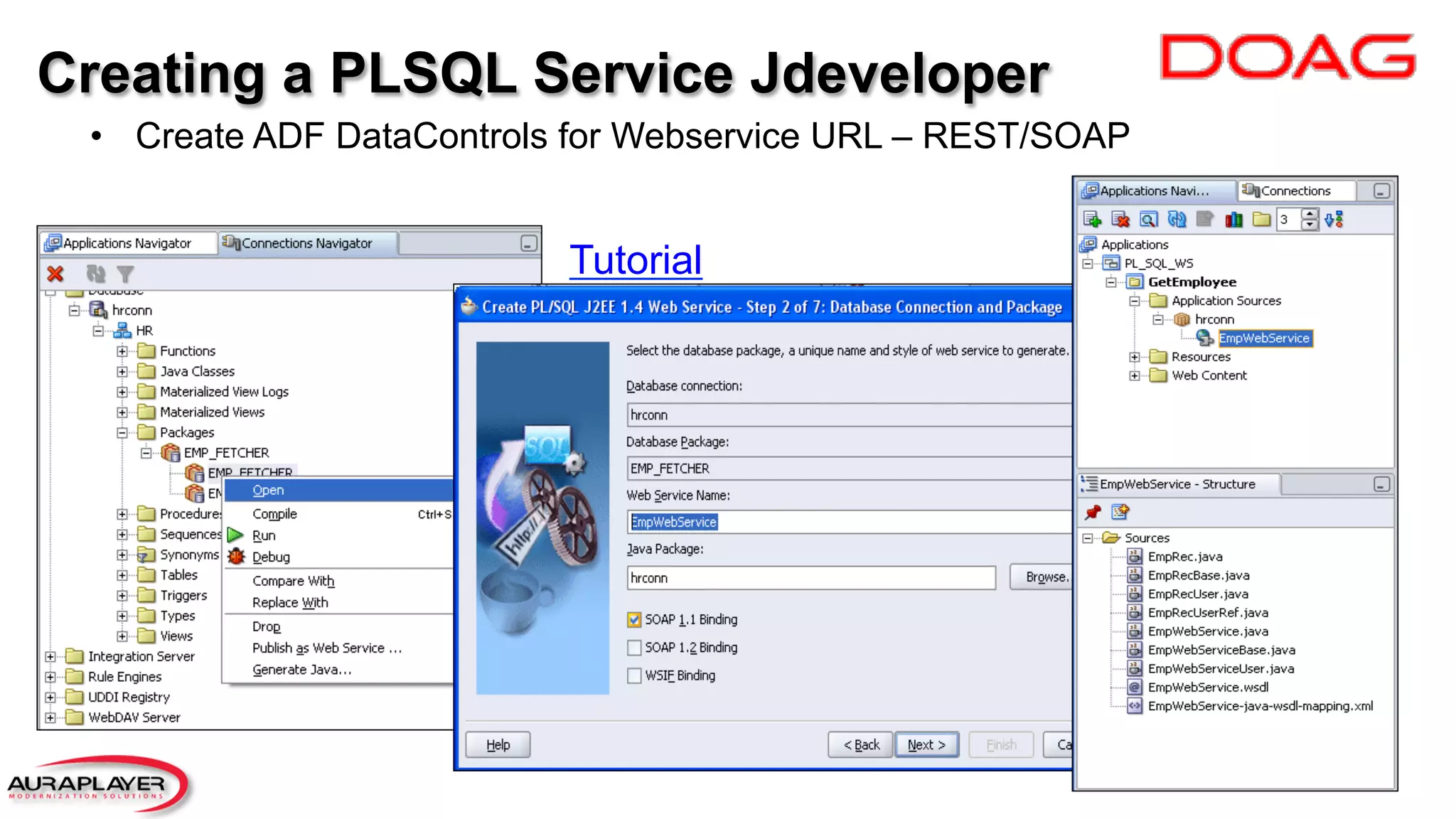The width and height of the screenshot is (1456, 819).
Task: Uncheck the SOAP 1.1 Binding checkbox
Action: 634,620
